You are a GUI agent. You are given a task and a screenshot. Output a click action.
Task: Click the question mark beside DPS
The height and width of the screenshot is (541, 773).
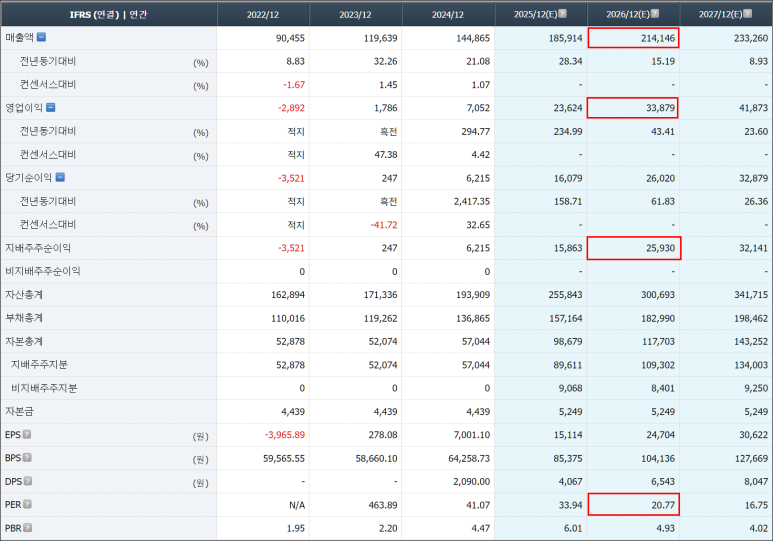coord(27,481)
